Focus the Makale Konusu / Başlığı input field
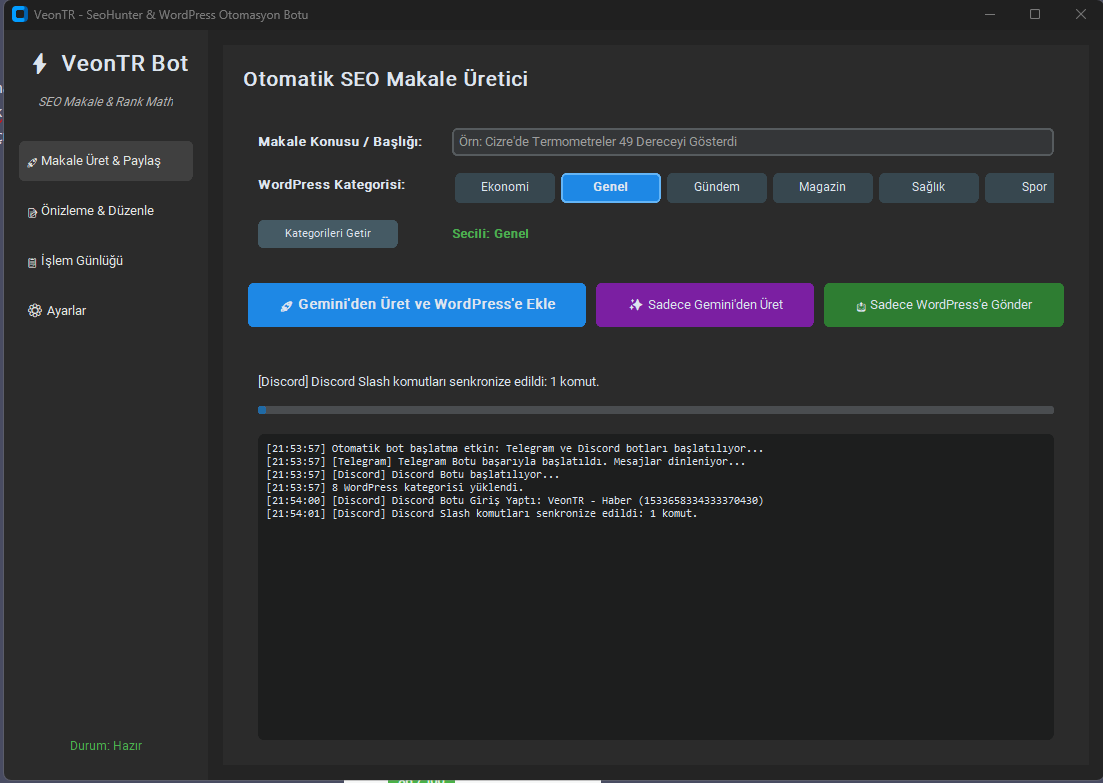1103x783 pixels. pos(753,141)
